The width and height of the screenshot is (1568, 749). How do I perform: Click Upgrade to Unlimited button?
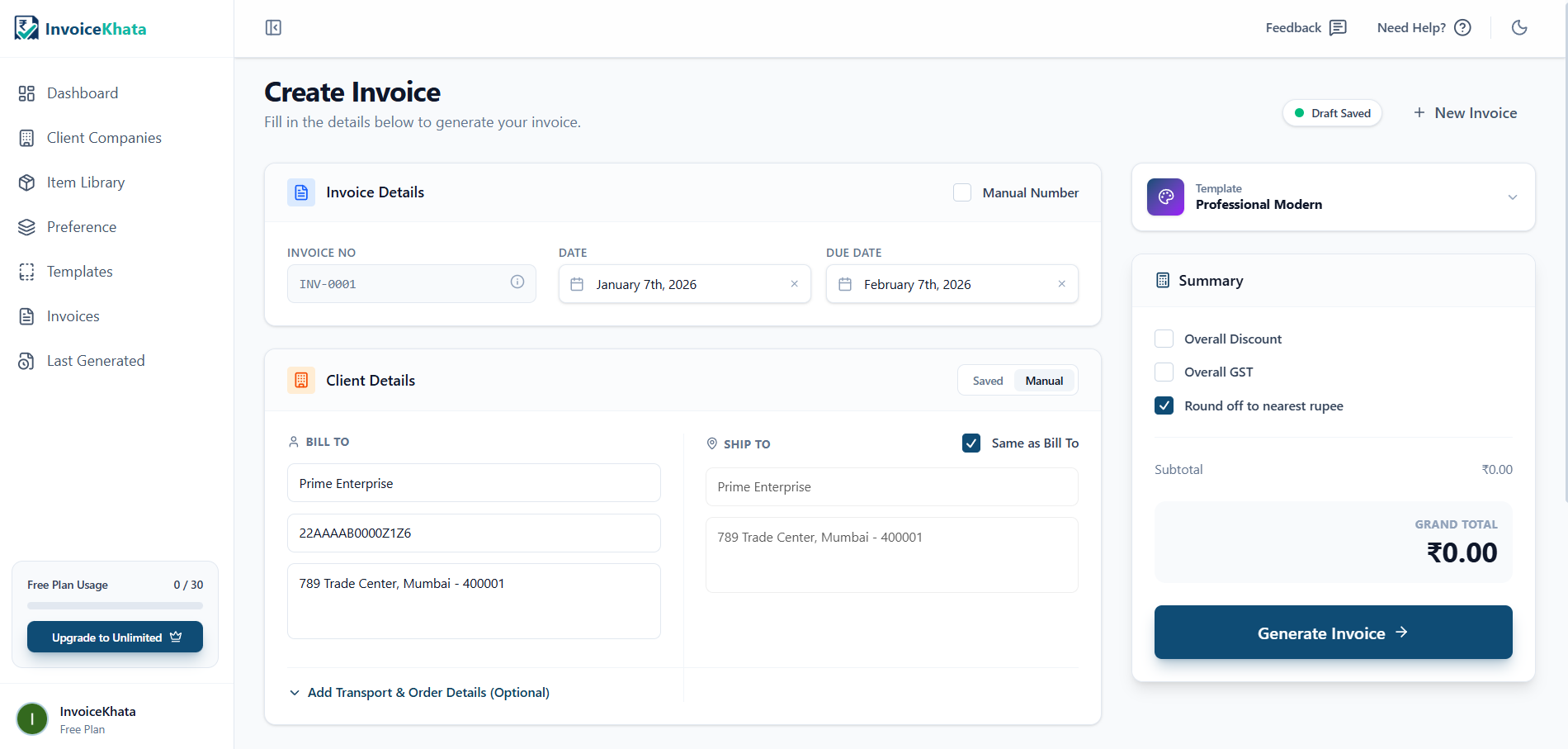(x=115, y=638)
